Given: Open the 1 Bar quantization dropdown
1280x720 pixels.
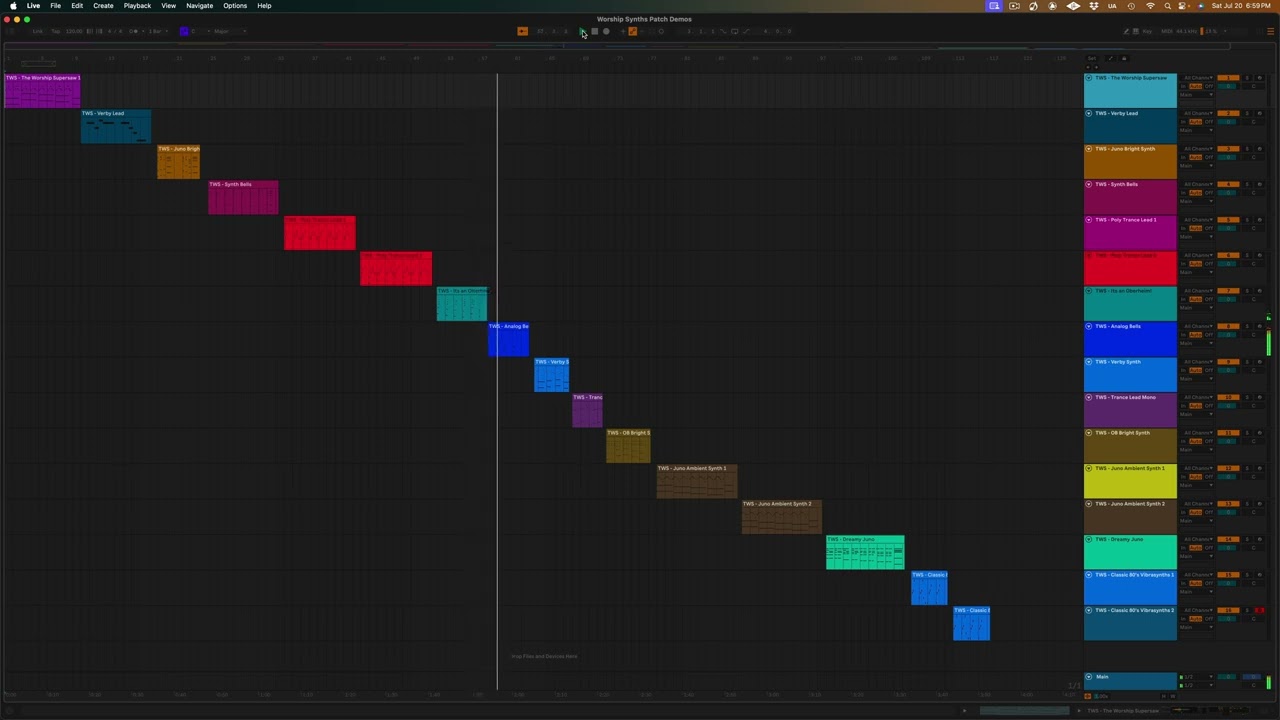Looking at the screenshot, I should [x=156, y=31].
